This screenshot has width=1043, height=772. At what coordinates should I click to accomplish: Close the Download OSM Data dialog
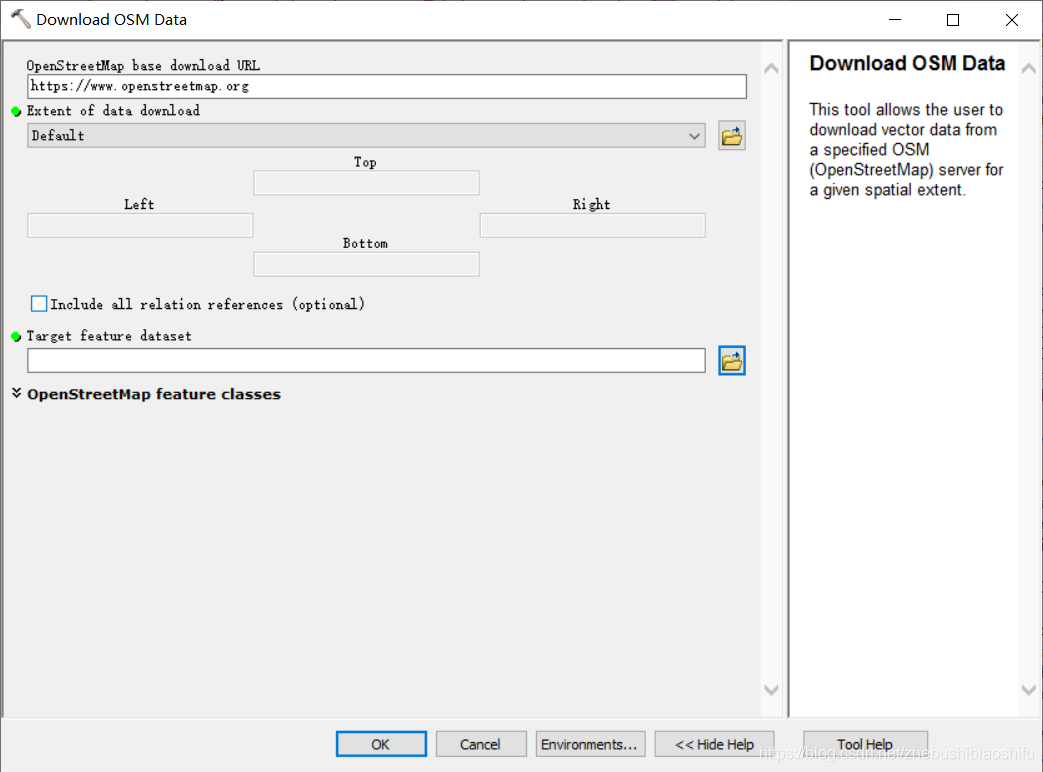(x=1012, y=20)
